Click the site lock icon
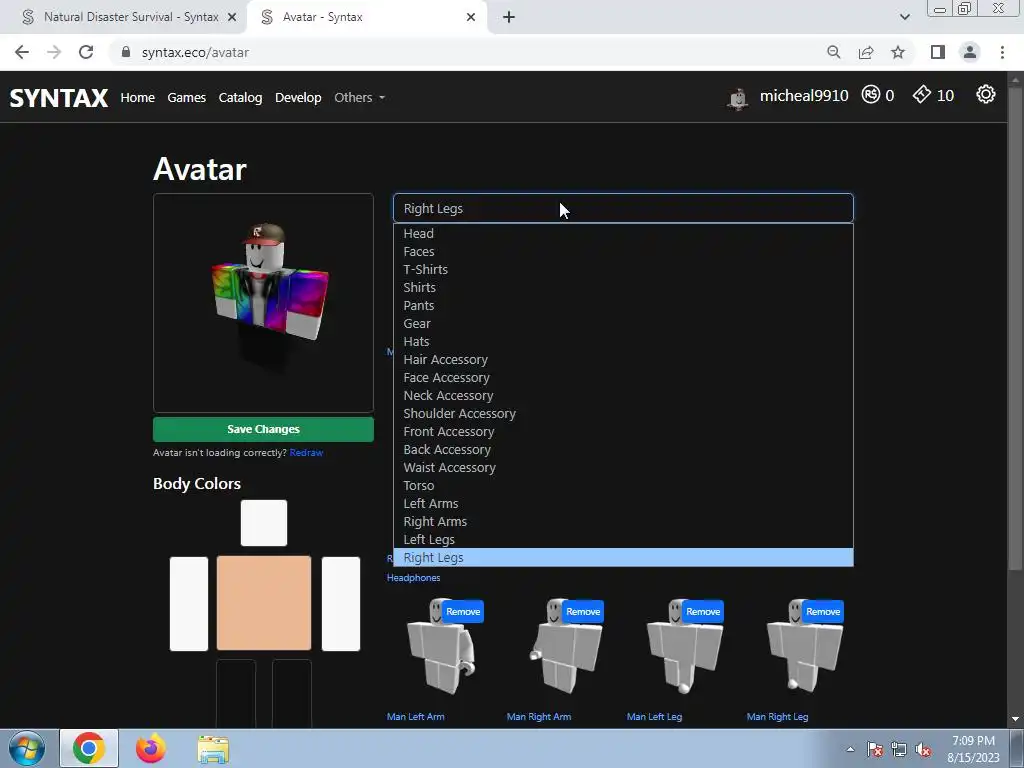The width and height of the screenshot is (1024, 768). tap(126, 52)
